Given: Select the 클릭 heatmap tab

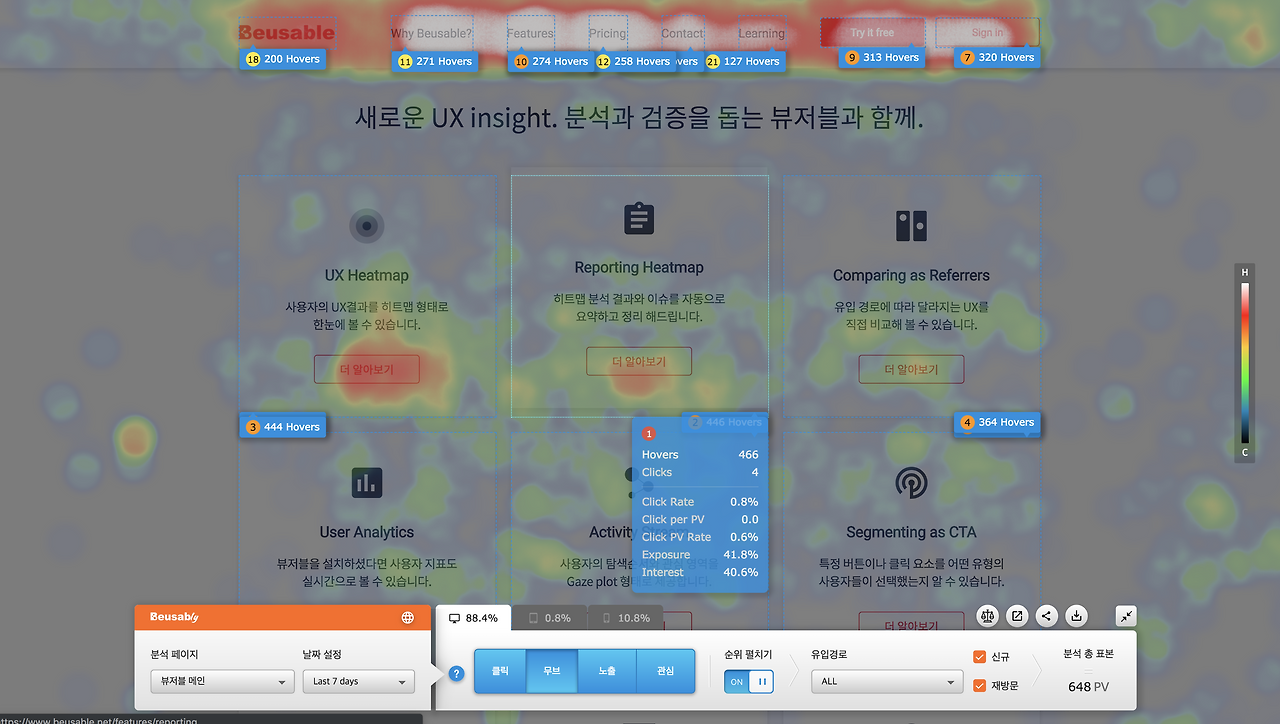Looking at the screenshot, I should pos(500,671).
